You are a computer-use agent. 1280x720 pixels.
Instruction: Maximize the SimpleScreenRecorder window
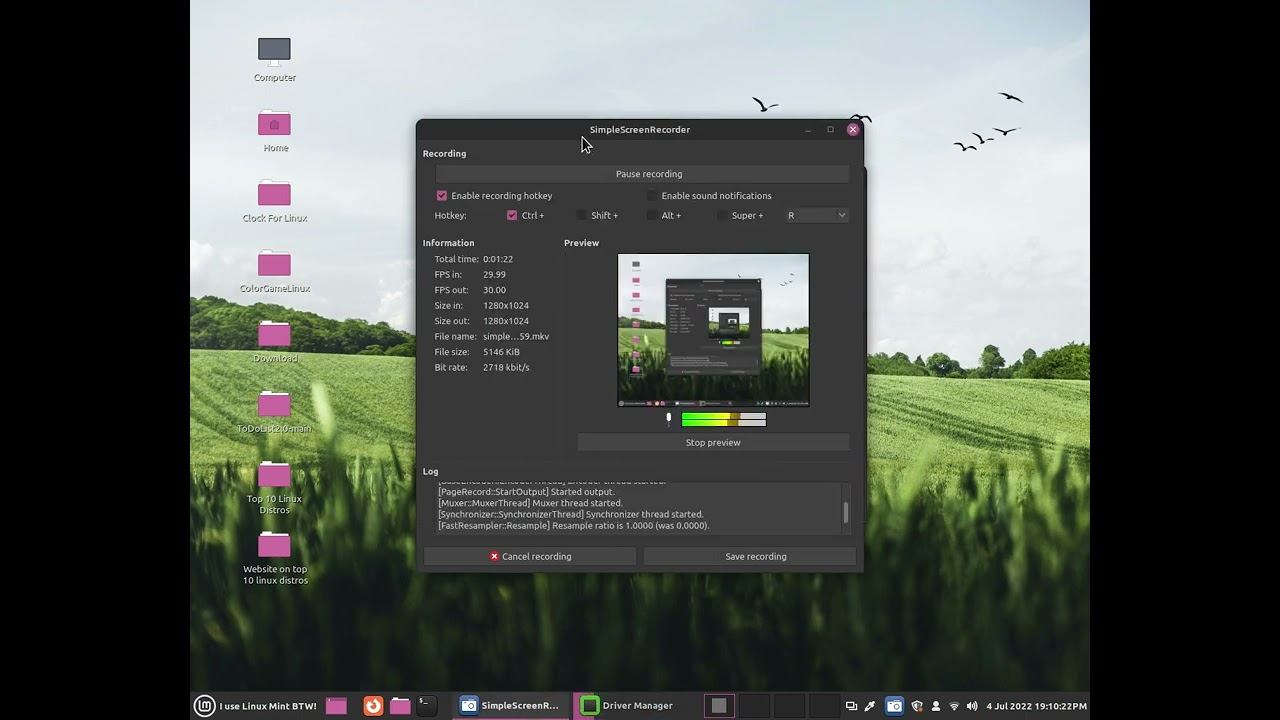(830, 129)
